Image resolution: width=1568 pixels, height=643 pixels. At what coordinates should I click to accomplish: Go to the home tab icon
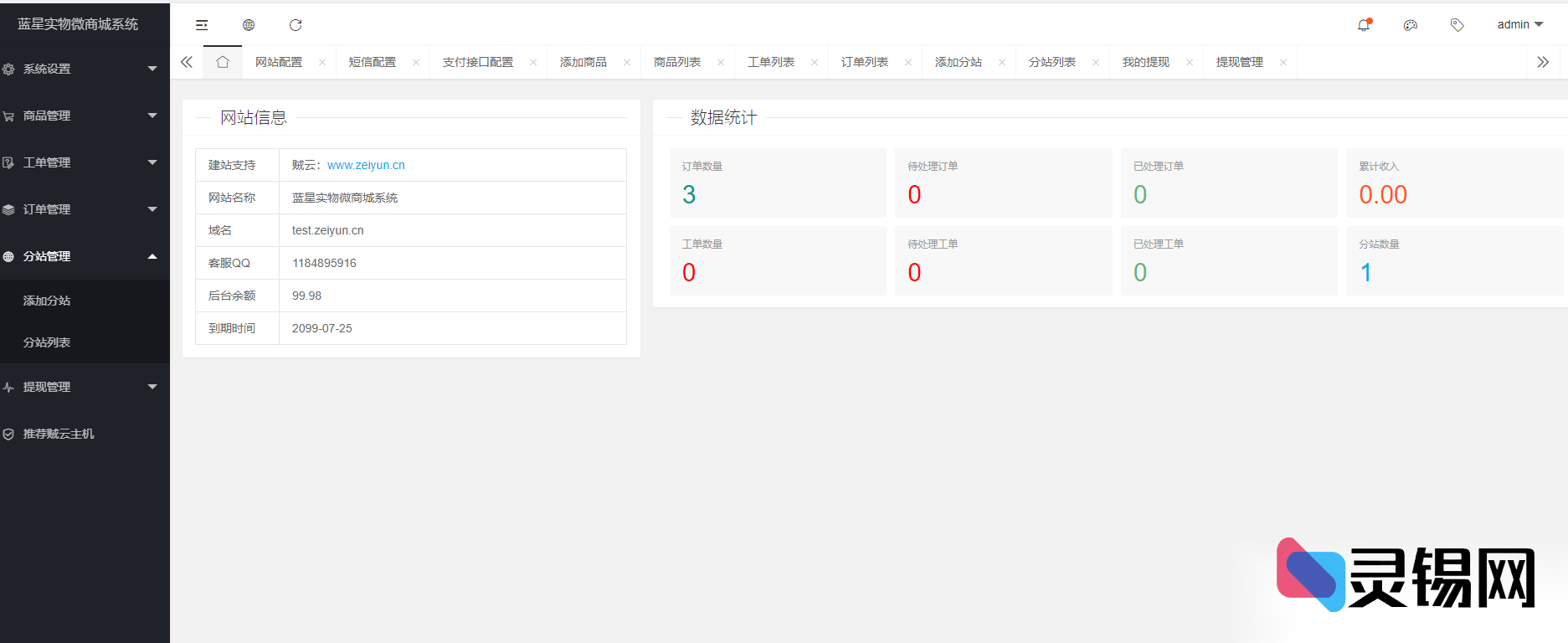[x=223, y=62]
